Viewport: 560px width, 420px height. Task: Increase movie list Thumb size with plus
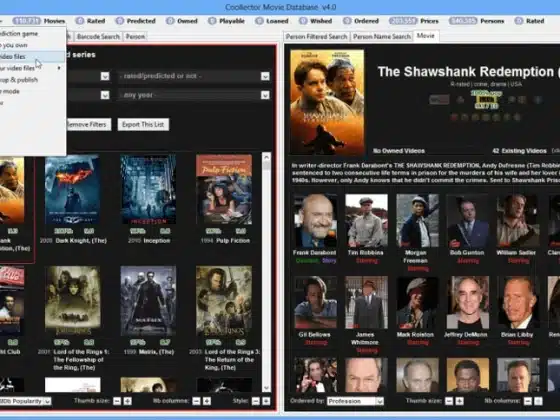point(127,401)
